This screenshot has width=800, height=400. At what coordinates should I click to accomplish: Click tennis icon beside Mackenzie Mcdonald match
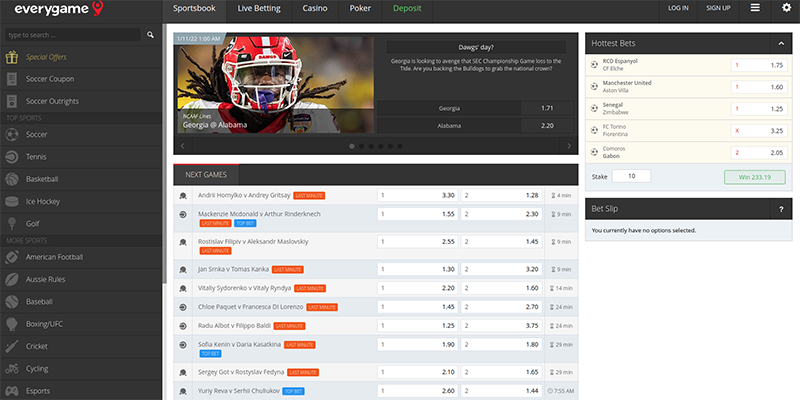point(183,214)
